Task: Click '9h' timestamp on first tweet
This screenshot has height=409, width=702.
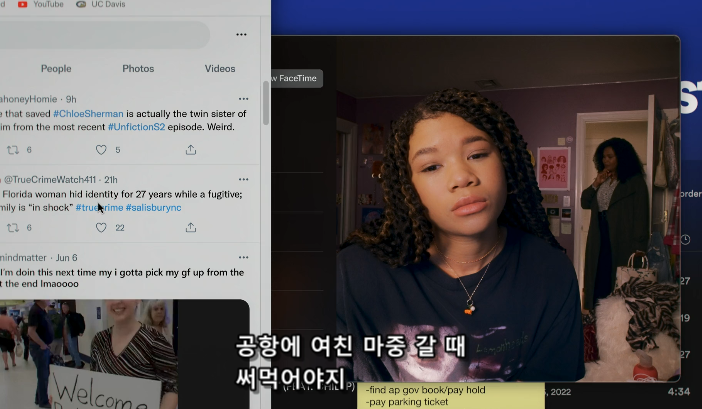Action: (x=71, y=99)
